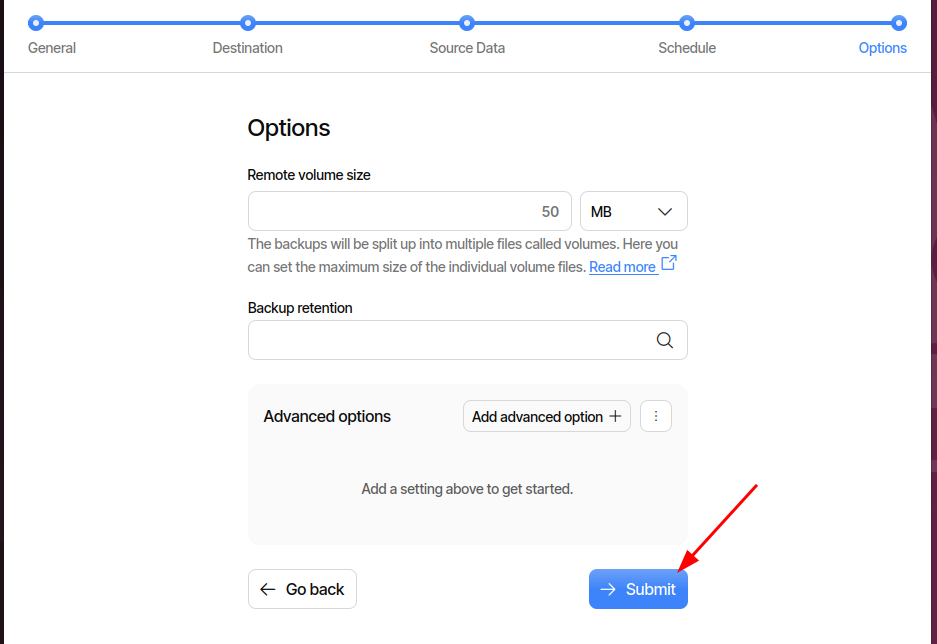Screen dimensions: 937x644
Task: Click the external link icon after Read more
Action: (669, 262)
